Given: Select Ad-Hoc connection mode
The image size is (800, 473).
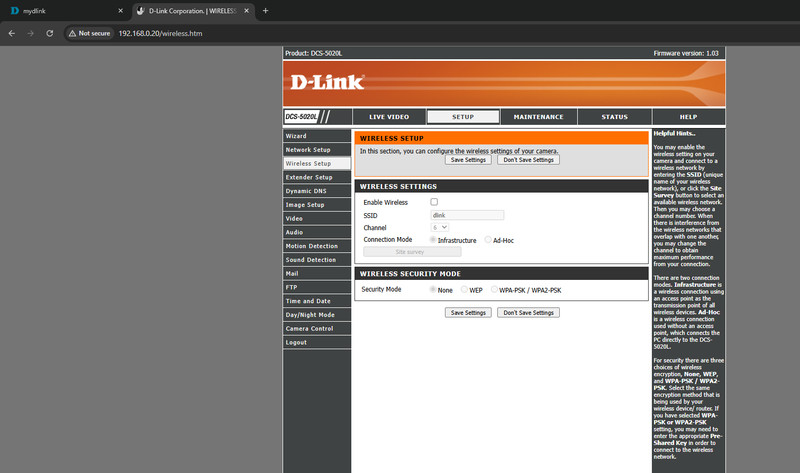Looking at the screenshot, I should point(488,240).
